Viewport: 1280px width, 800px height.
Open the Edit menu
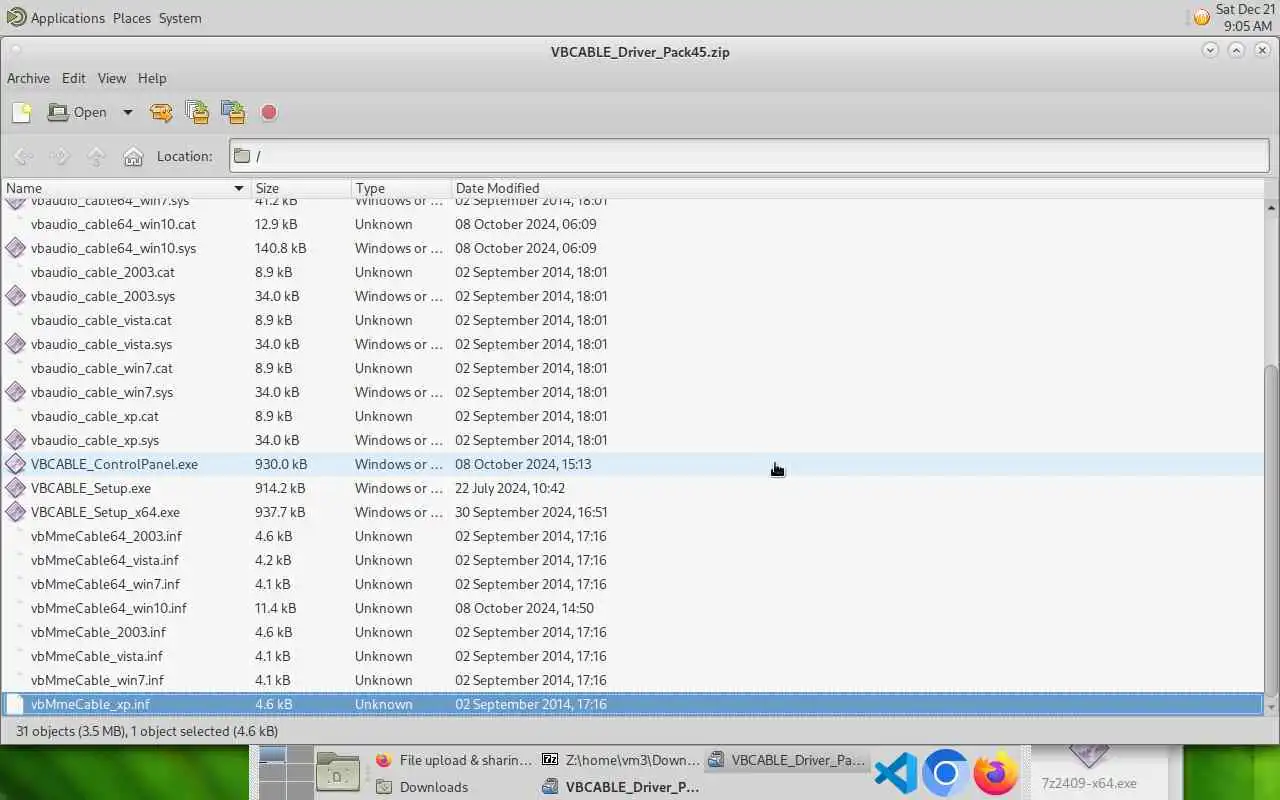click(73, 78)
